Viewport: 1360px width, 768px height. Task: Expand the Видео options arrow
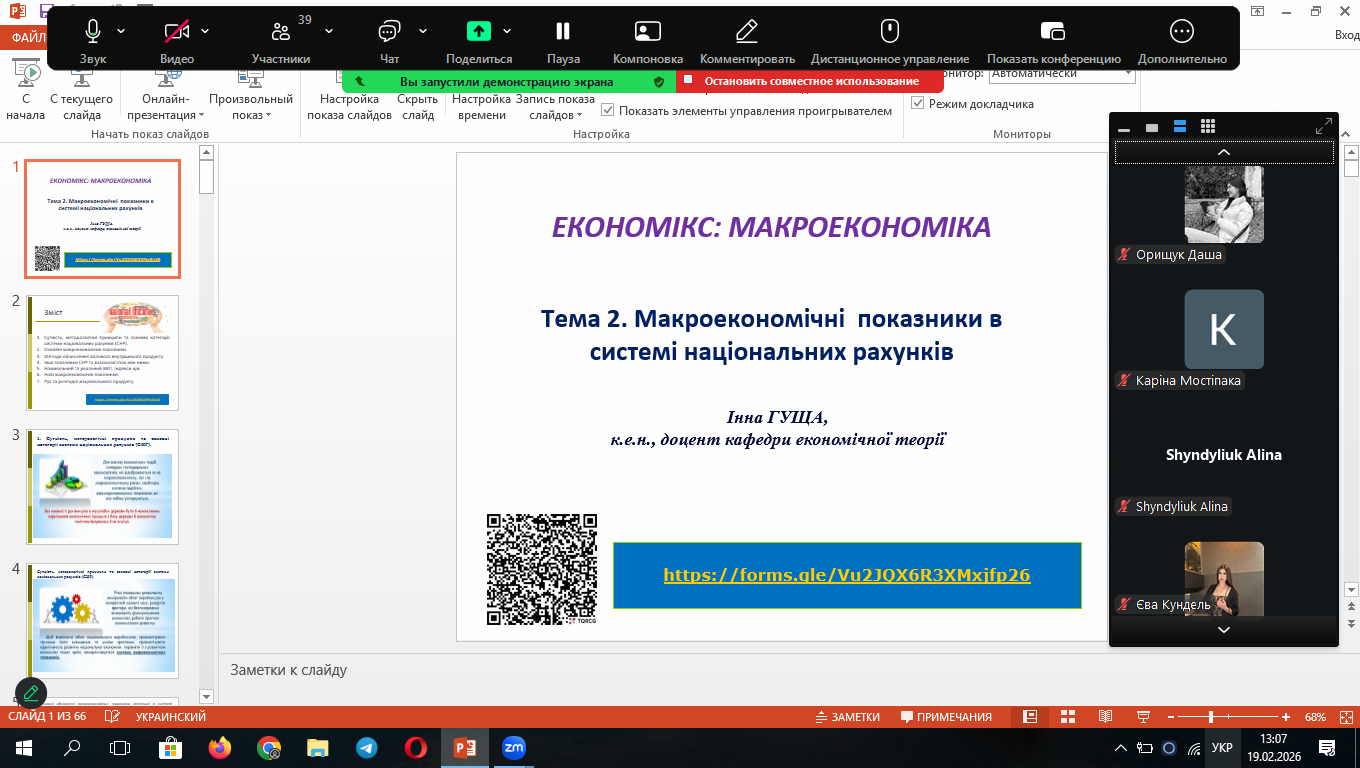[x=205, y=31]
